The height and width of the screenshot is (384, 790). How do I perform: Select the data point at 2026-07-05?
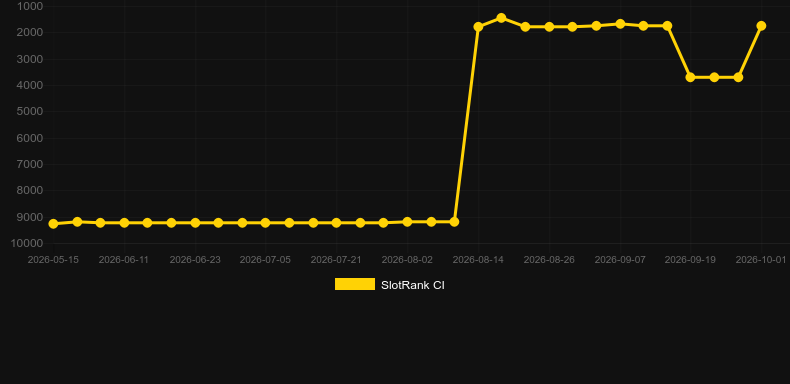click(x=266, y=223)
